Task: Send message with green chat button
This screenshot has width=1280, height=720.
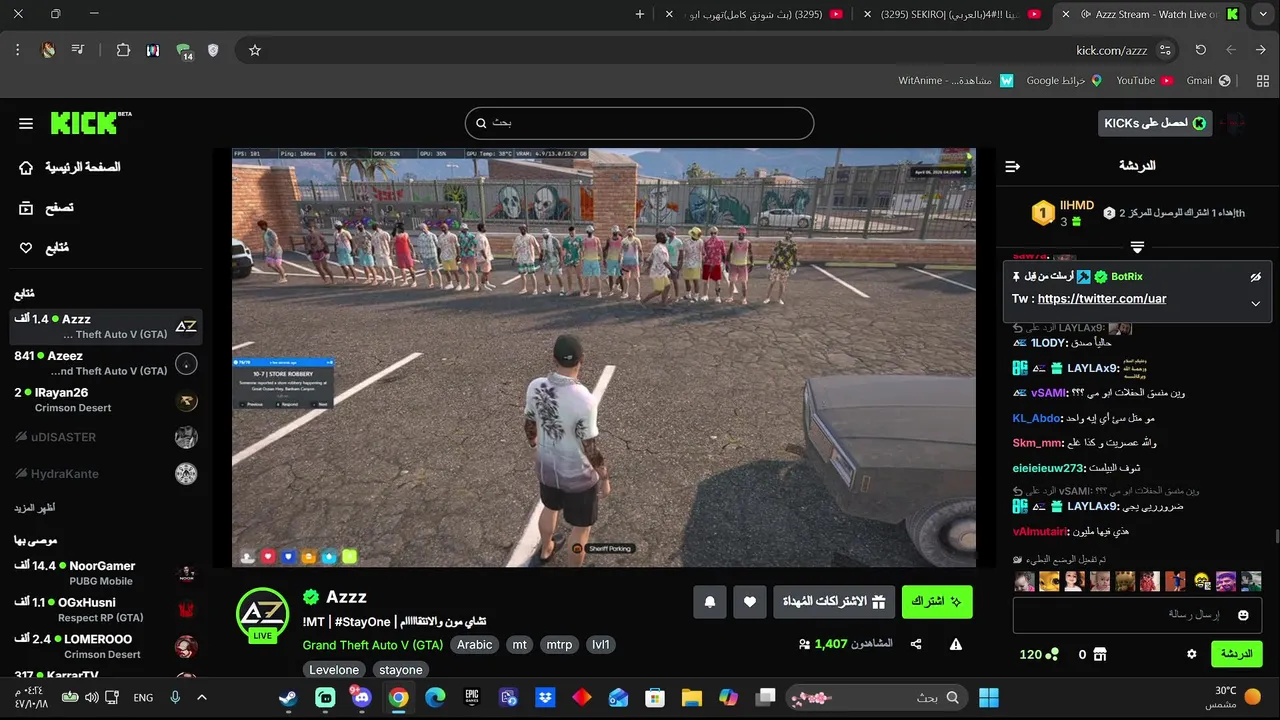Action: 1236,654
